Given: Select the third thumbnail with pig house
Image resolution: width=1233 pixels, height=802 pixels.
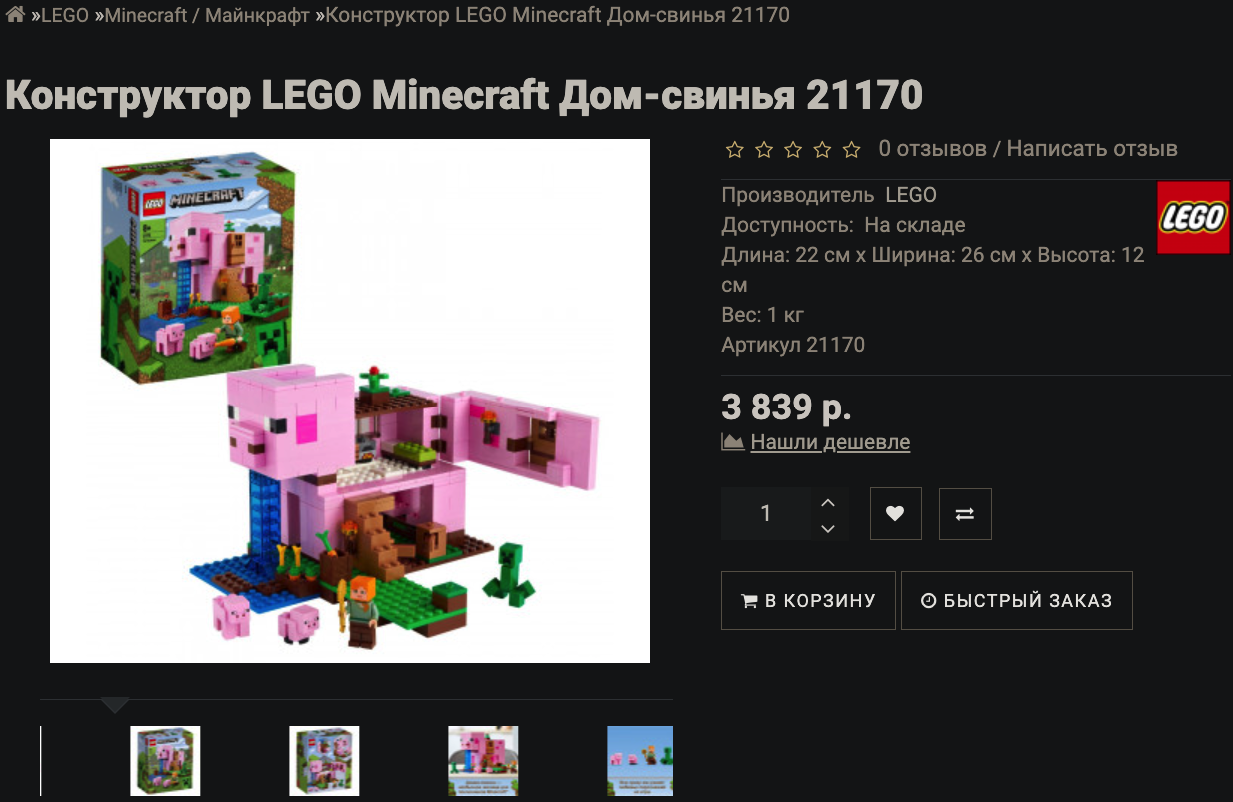Looking at the screenshot, I should click(x=483, y=761).
